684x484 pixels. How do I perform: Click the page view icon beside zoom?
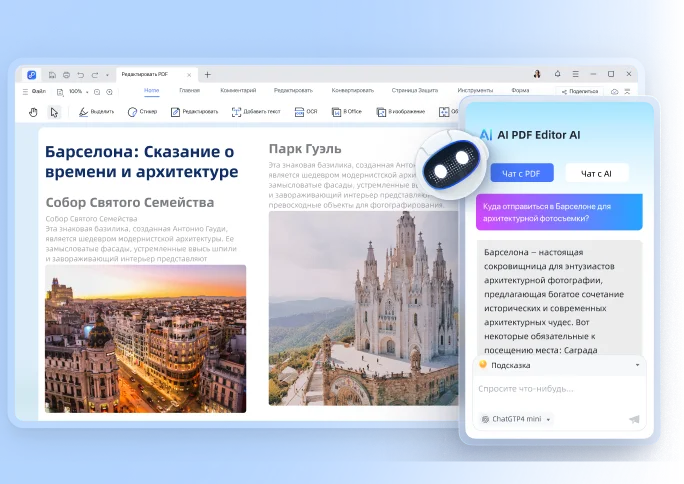coord(60,92)
